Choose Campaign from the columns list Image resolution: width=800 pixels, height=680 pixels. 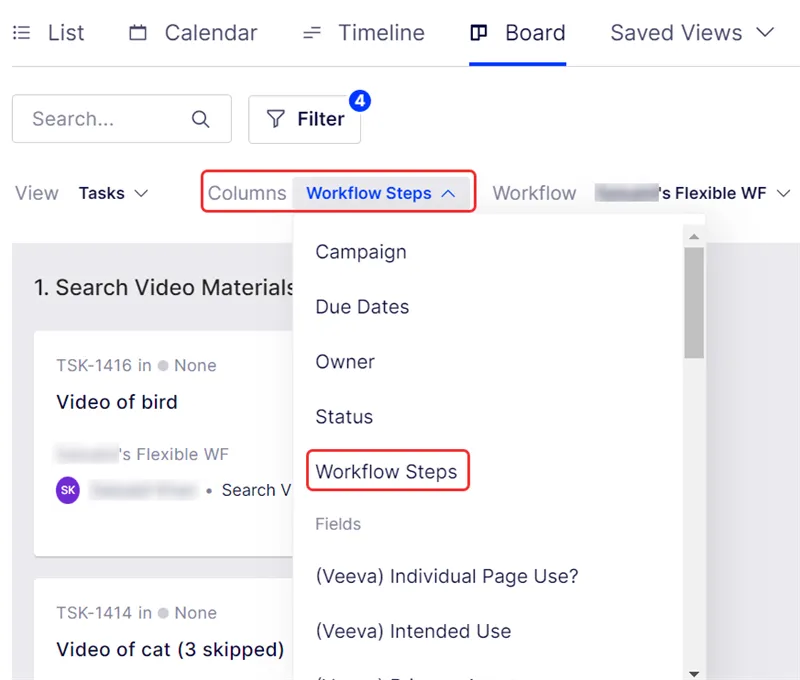pyautogui.click(x=361, y=252)
